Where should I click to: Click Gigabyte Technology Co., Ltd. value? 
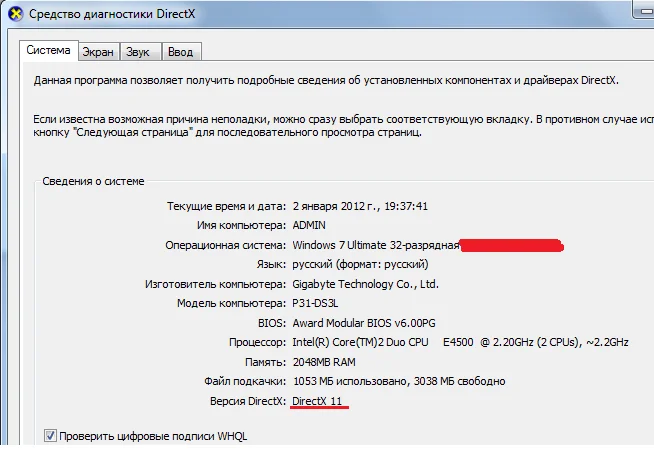pyautogui.click(x=365, y=284)
